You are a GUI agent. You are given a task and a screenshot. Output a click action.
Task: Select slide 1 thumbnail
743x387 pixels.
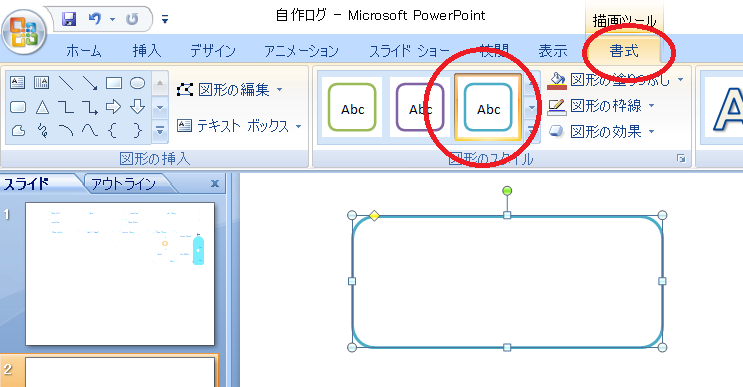point(120,274)
